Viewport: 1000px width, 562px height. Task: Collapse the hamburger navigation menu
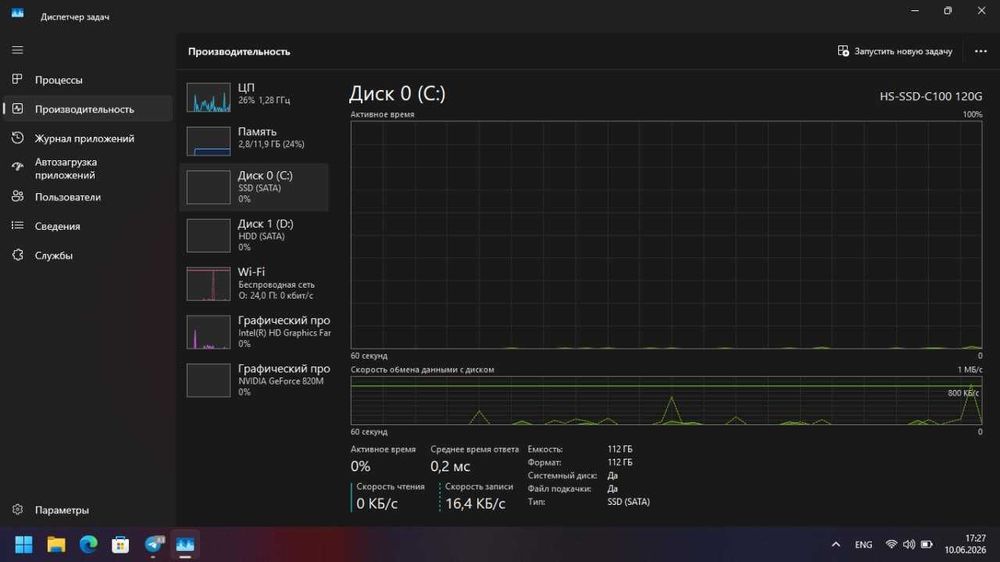[17, 50]
